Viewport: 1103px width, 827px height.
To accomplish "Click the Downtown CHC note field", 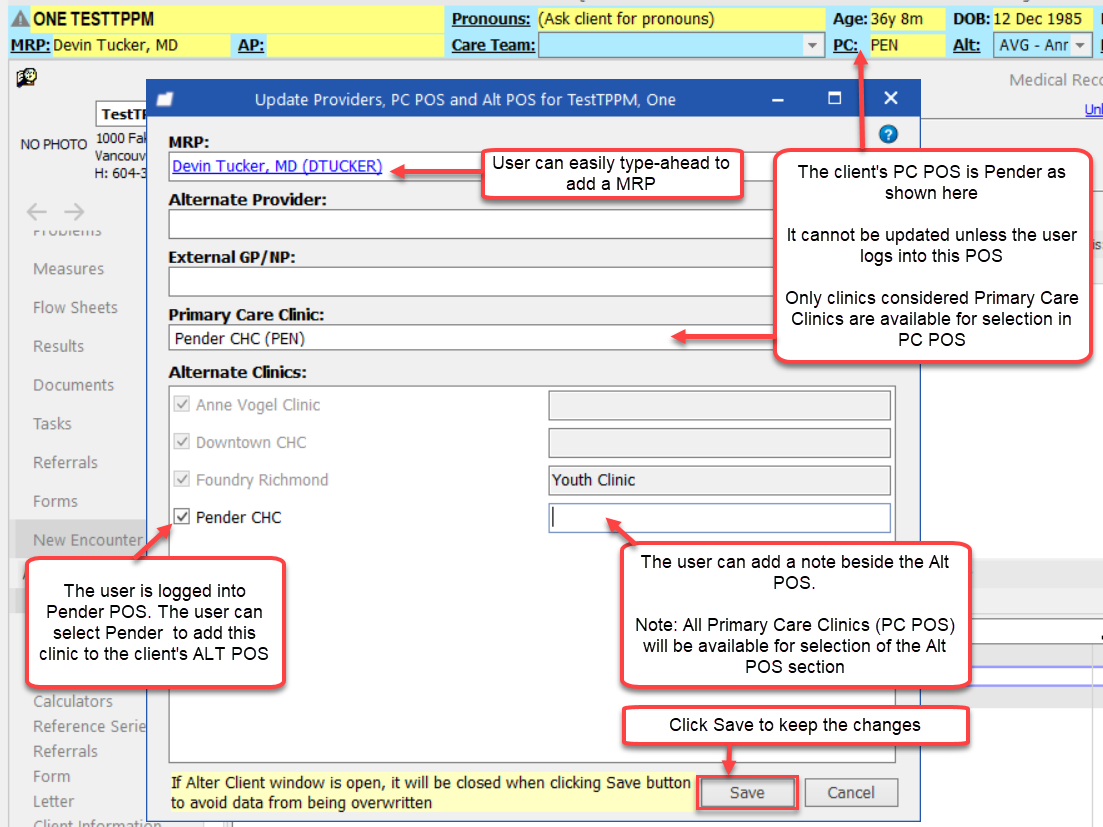I will tap(720, 443).
